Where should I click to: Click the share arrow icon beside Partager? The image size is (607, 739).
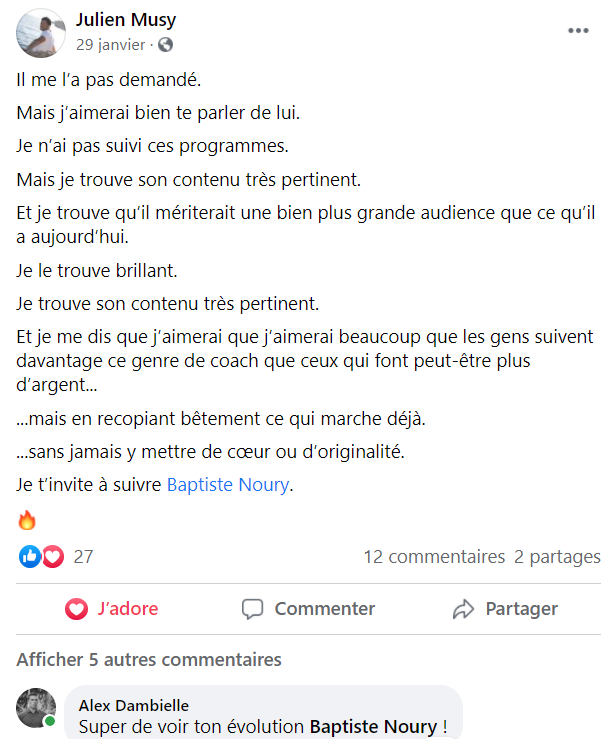pyautogui.click(x=463, y=608)
